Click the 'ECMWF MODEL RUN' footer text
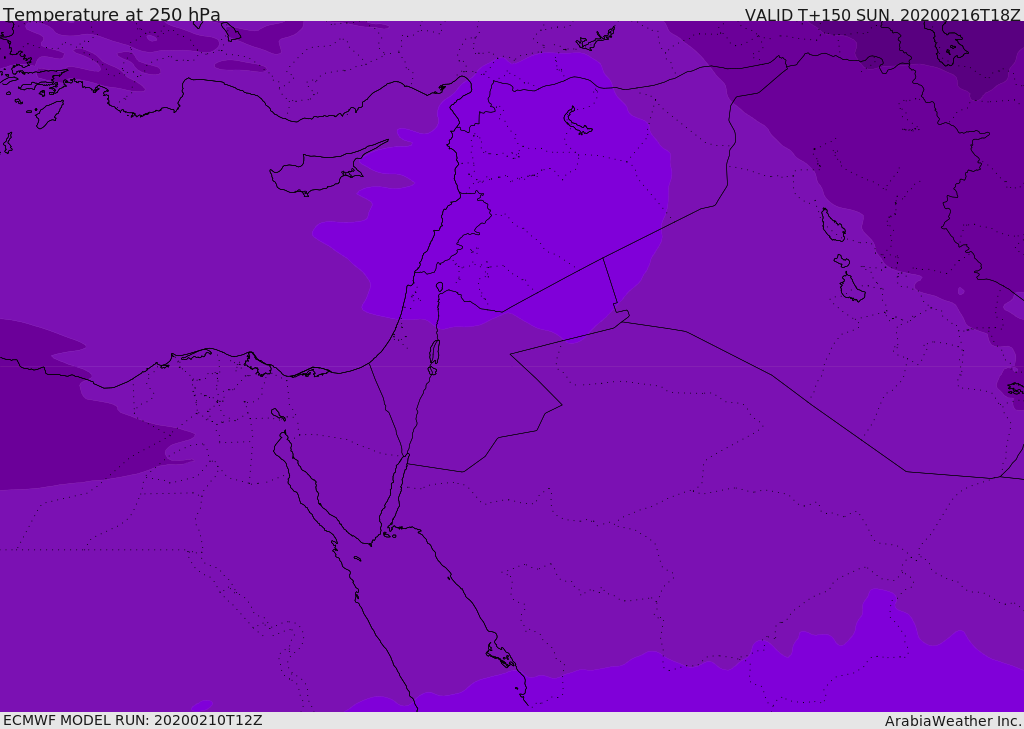Viewport: 1024px width, 729px height. tap(132, 720)
